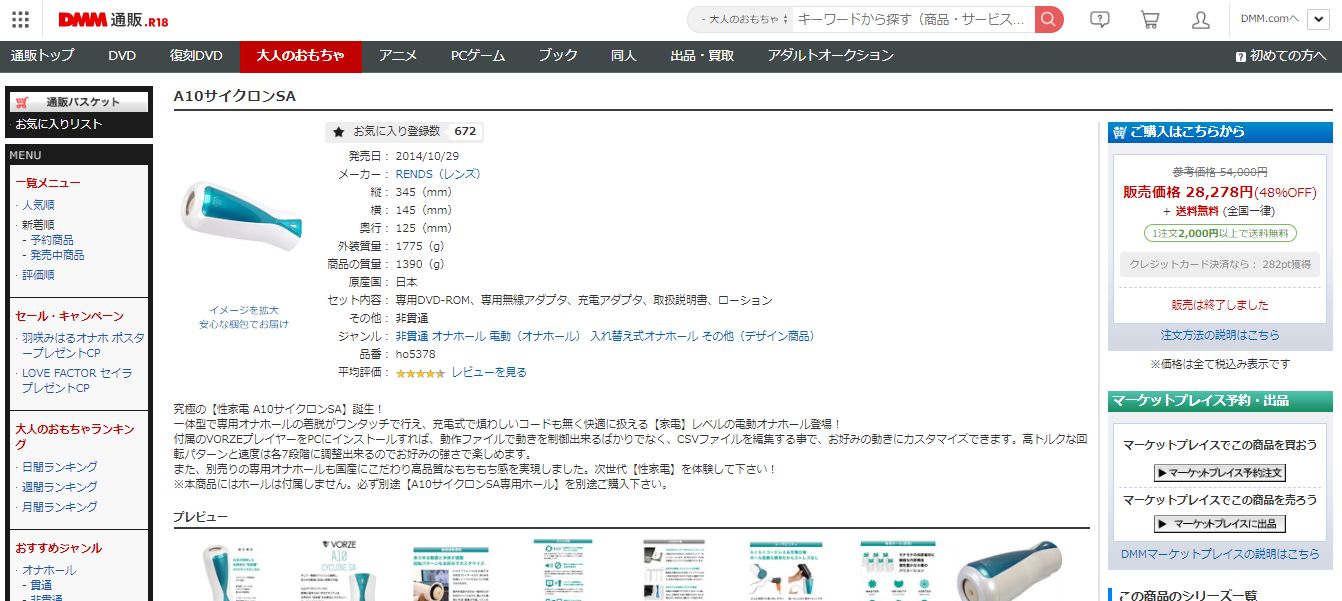The image size is (1342, 601).
Task: Click the マーケットプレイスに出品 button
Action: pyautogui.click(x=1220, y=523)
